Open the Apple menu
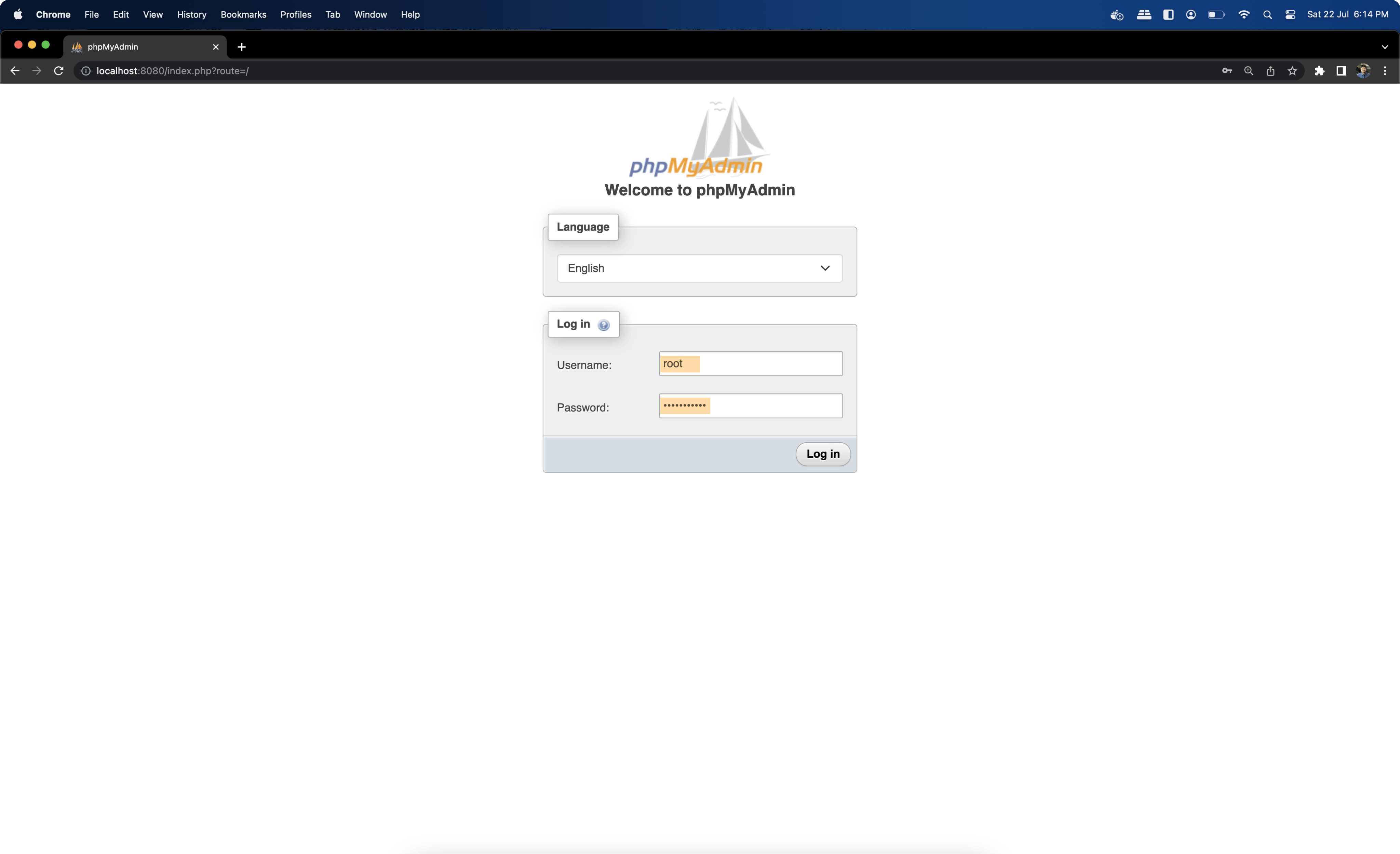This screenshot has width=1400, height=854. [x=18, y=14]
